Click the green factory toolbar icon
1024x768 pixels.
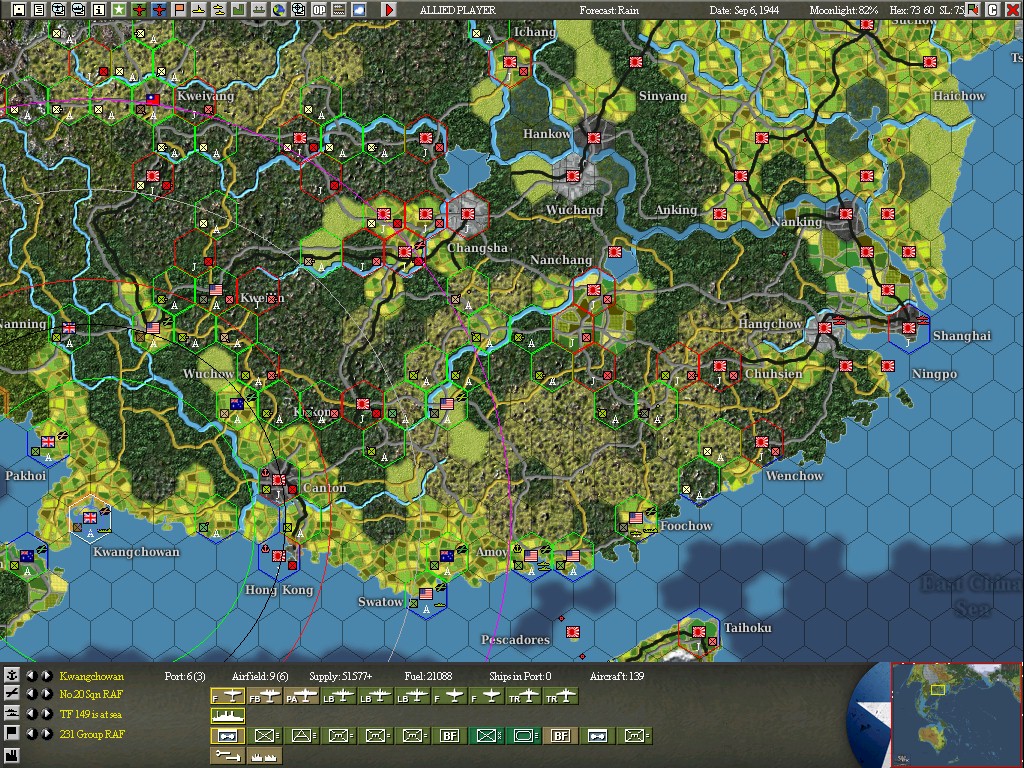[238, 9]
